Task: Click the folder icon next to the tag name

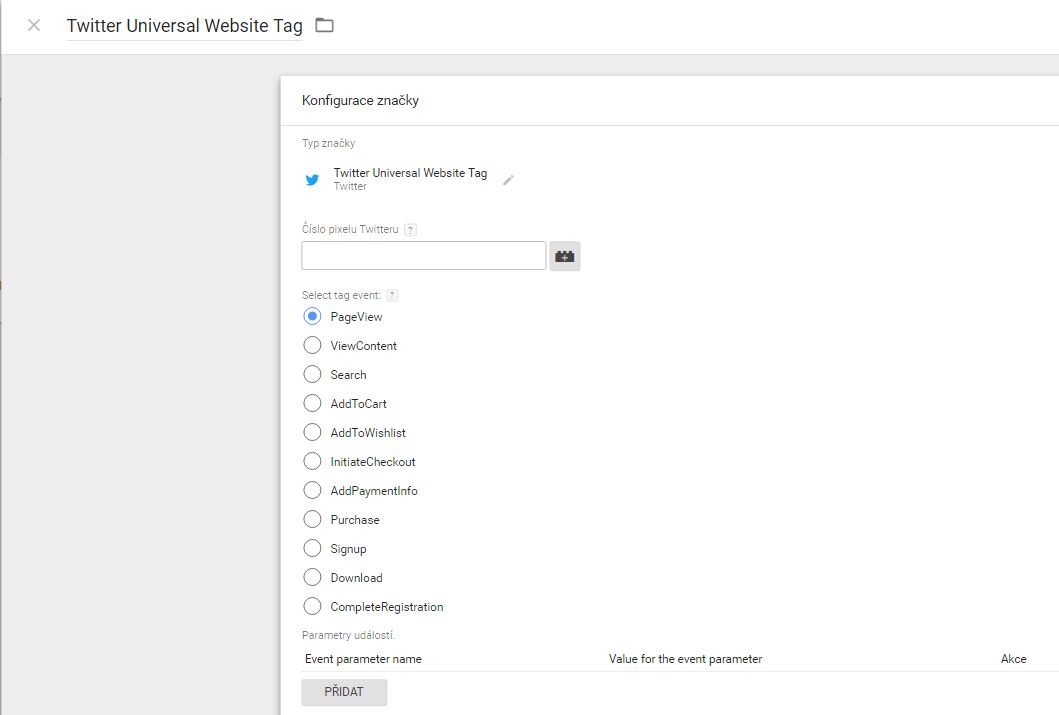Action: pyautogui.click(x=325, y=26)
